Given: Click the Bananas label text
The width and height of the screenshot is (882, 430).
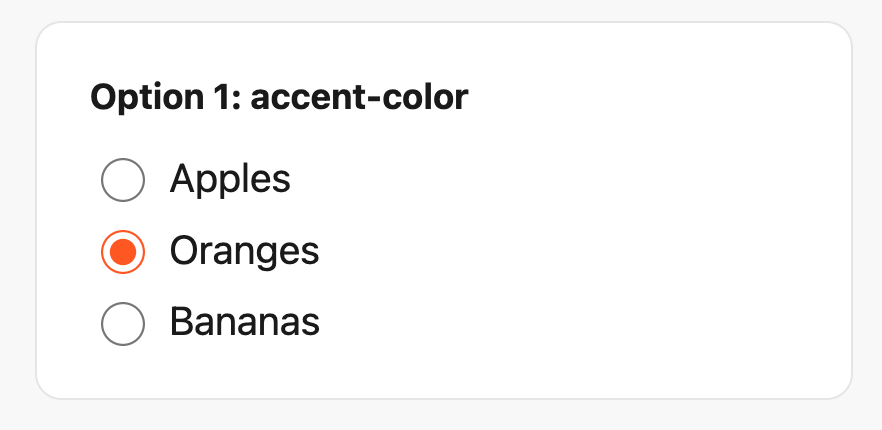Looking at the screenshot, I should [x=244, y=323].
